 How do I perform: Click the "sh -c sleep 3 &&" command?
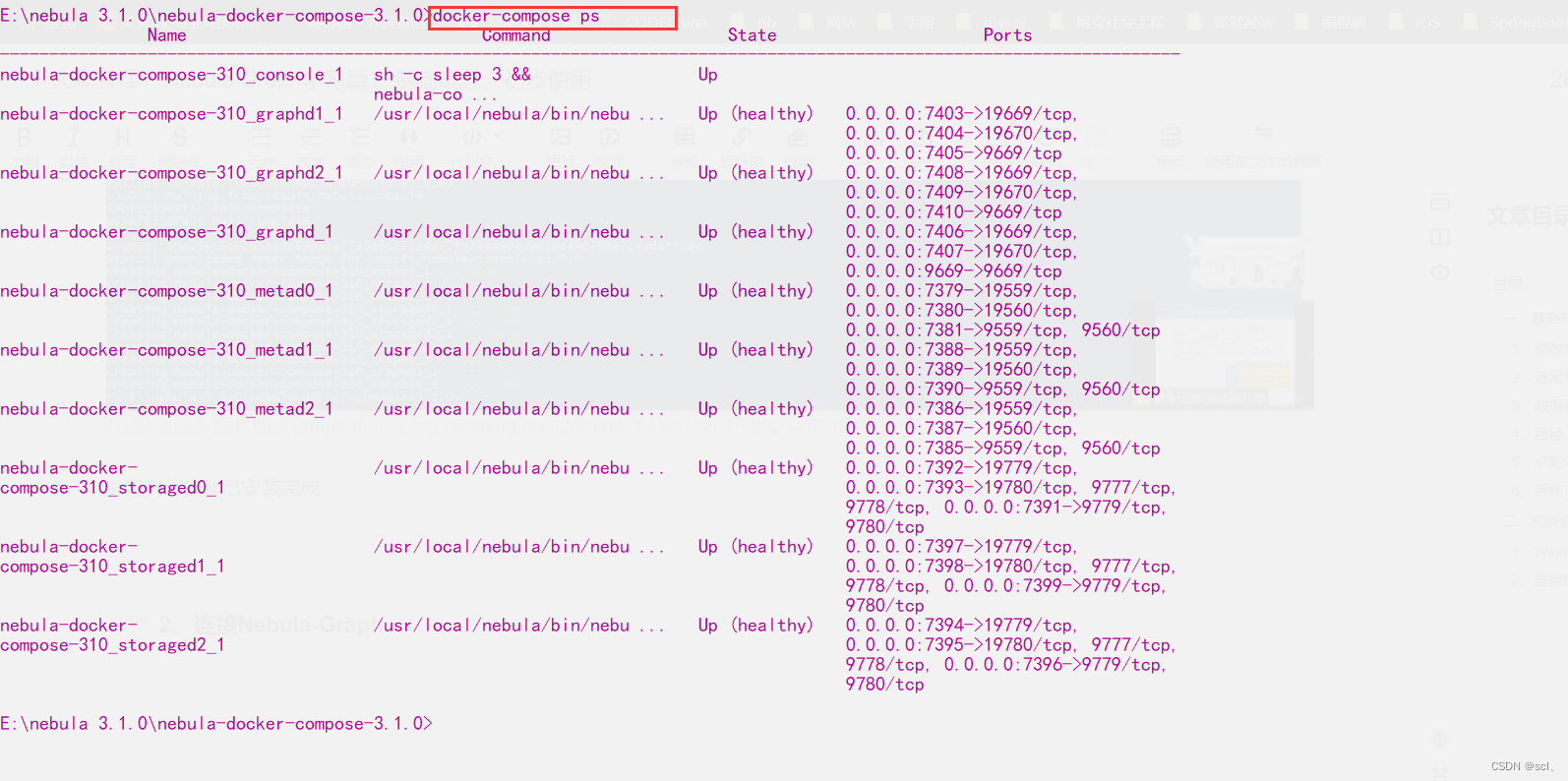[x=452, y=75]
